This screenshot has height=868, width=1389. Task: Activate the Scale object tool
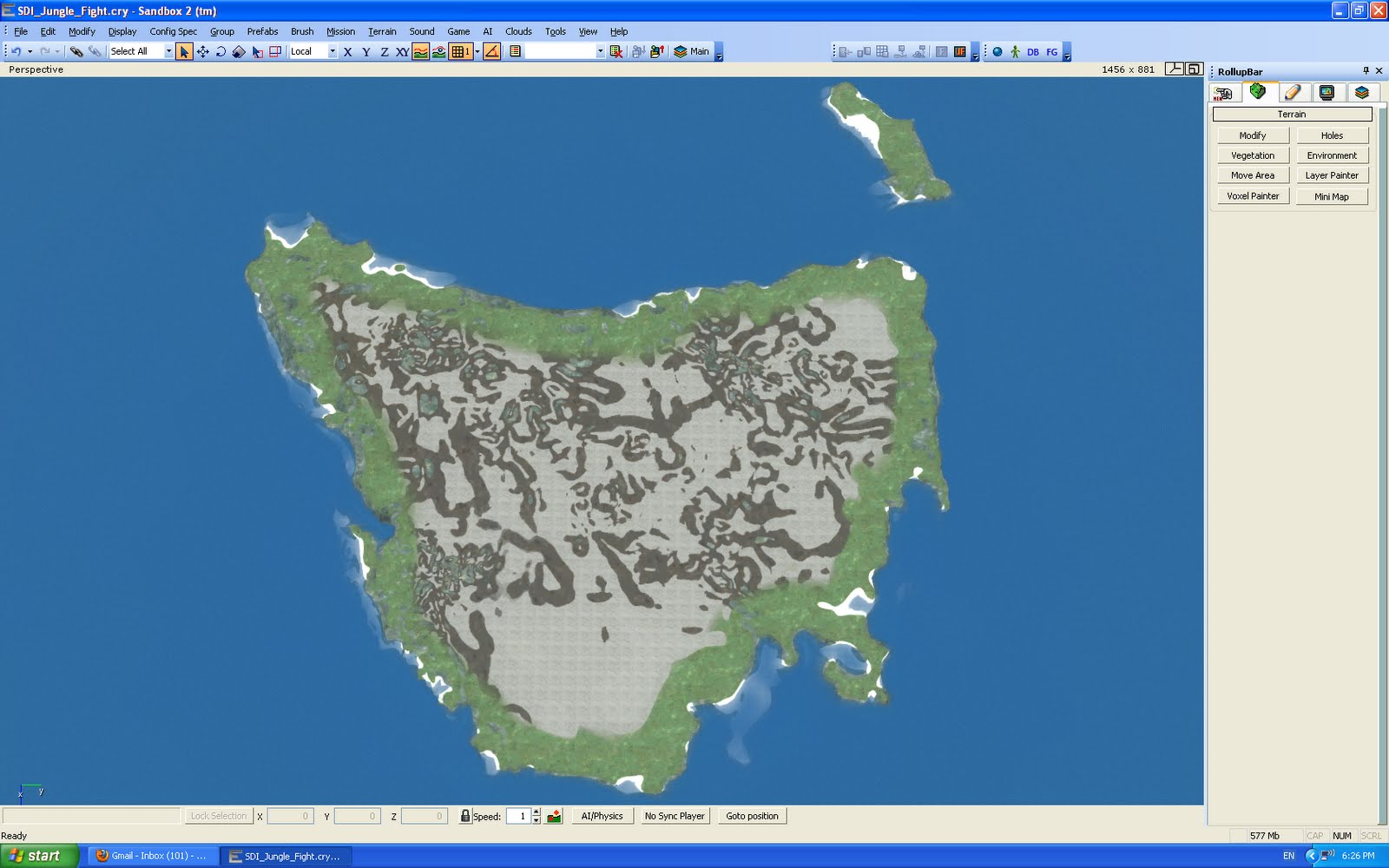coord(239,52)
